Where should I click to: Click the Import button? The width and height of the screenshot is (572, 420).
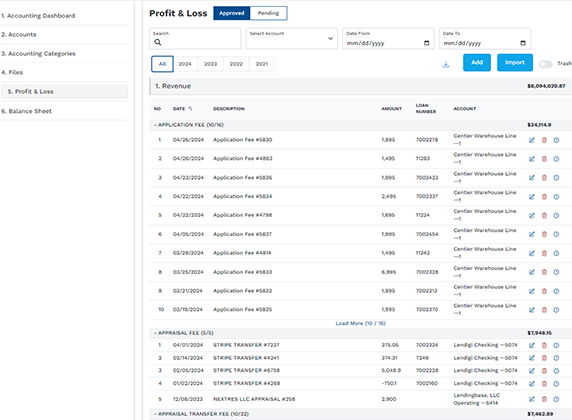pyautogui.click(x=515, y=62)
